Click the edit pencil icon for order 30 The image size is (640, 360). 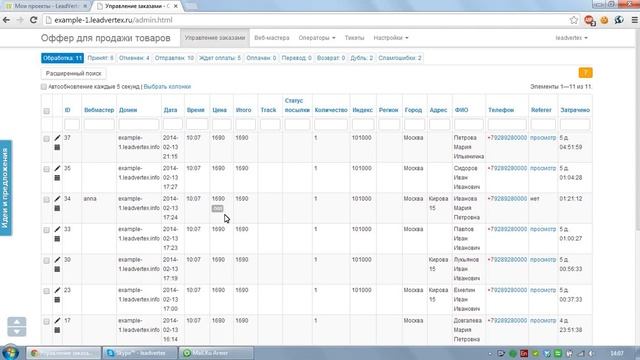[x=57, y=260]
